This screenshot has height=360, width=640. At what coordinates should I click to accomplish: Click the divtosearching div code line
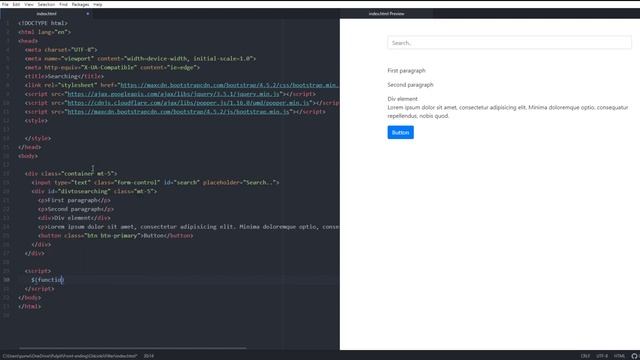pyautogui.click(x=94, y=191)
